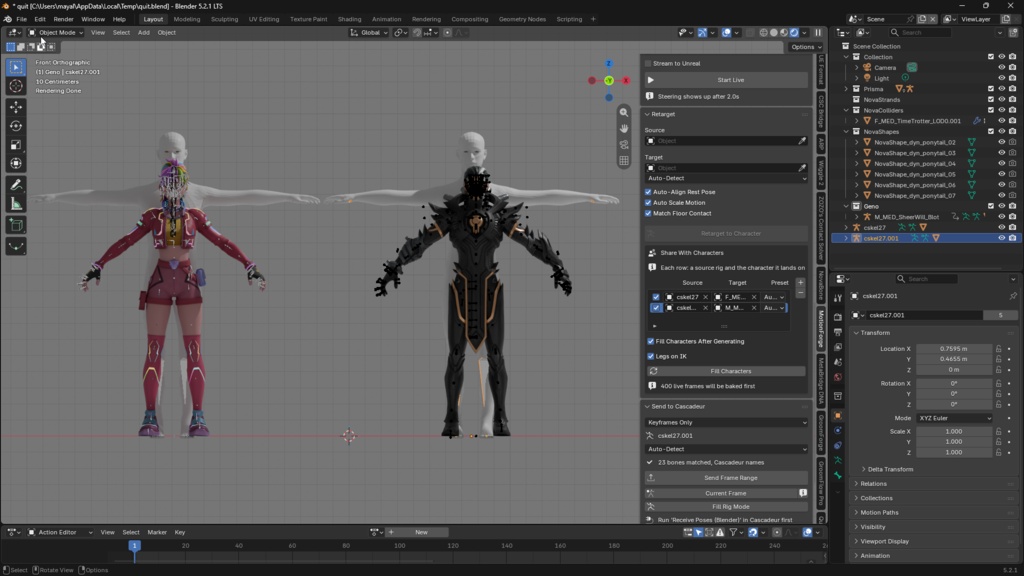The width and height of the screenshot is (1024, 576).
Task: Open the Render menu
Action: 63,19
